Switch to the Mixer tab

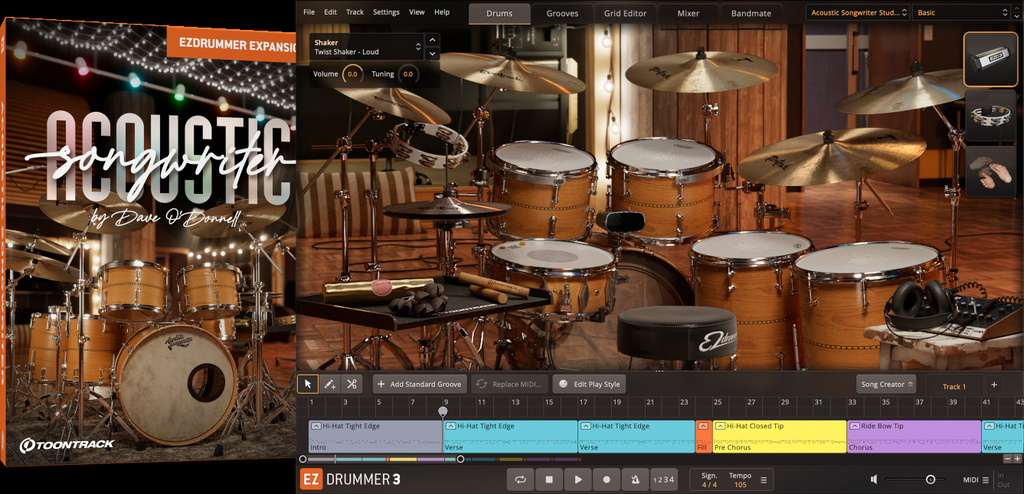[688, 13]
